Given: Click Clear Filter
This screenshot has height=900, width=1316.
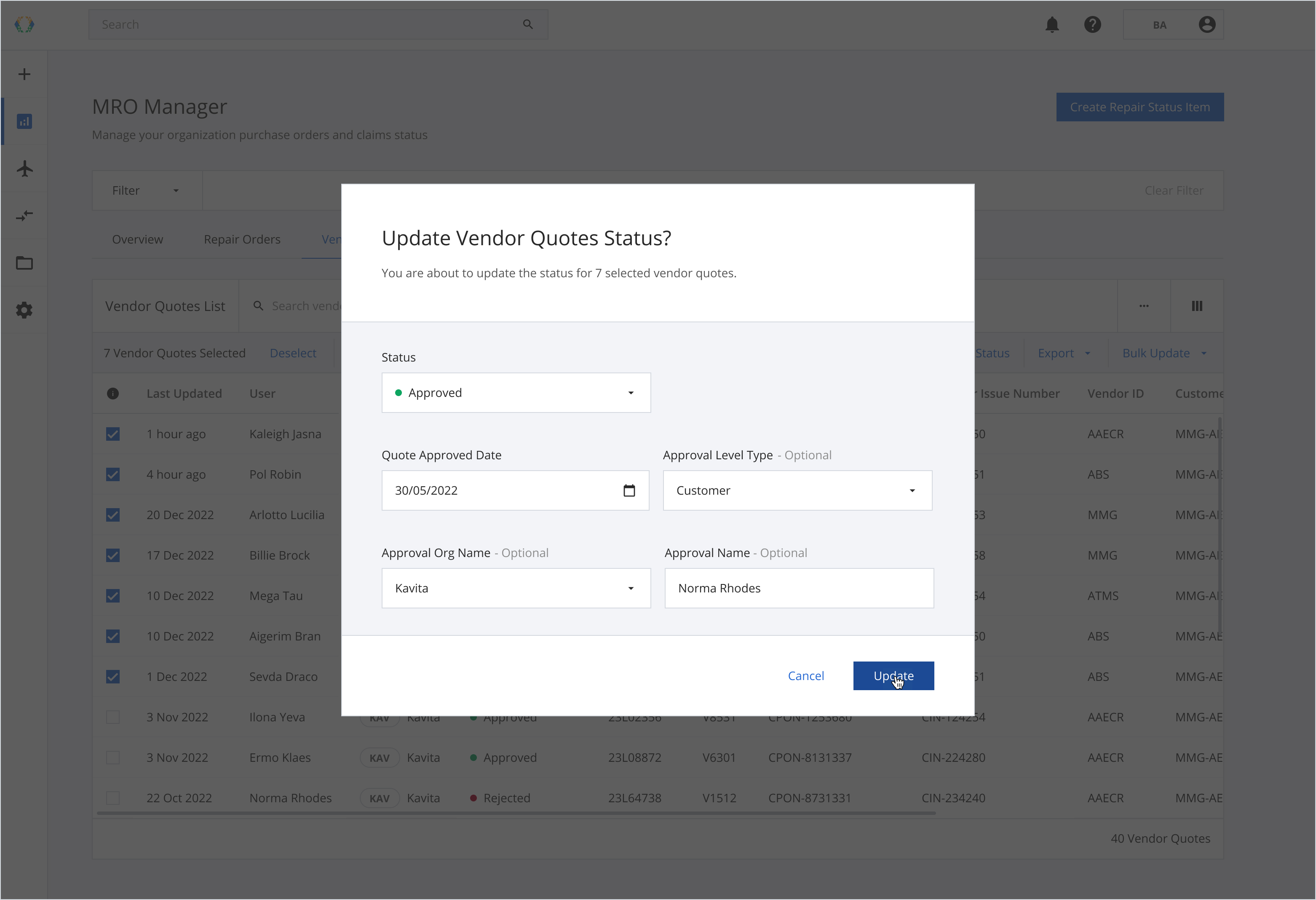Looking at the screenshot, I should [1174, 191].
